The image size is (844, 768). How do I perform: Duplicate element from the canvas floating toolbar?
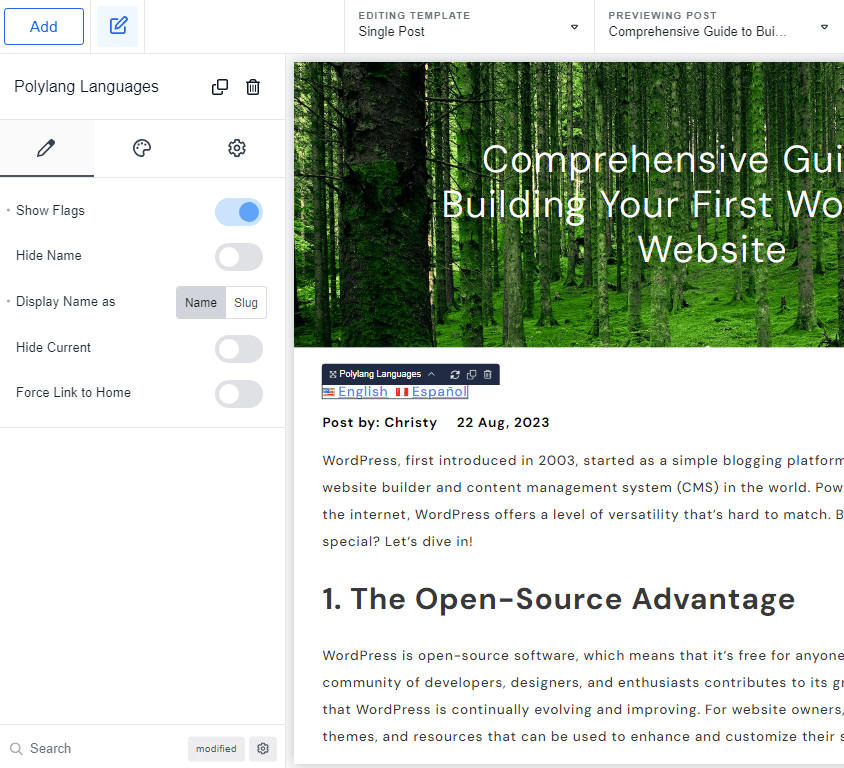pyautogui.click(x=472, y=375)
